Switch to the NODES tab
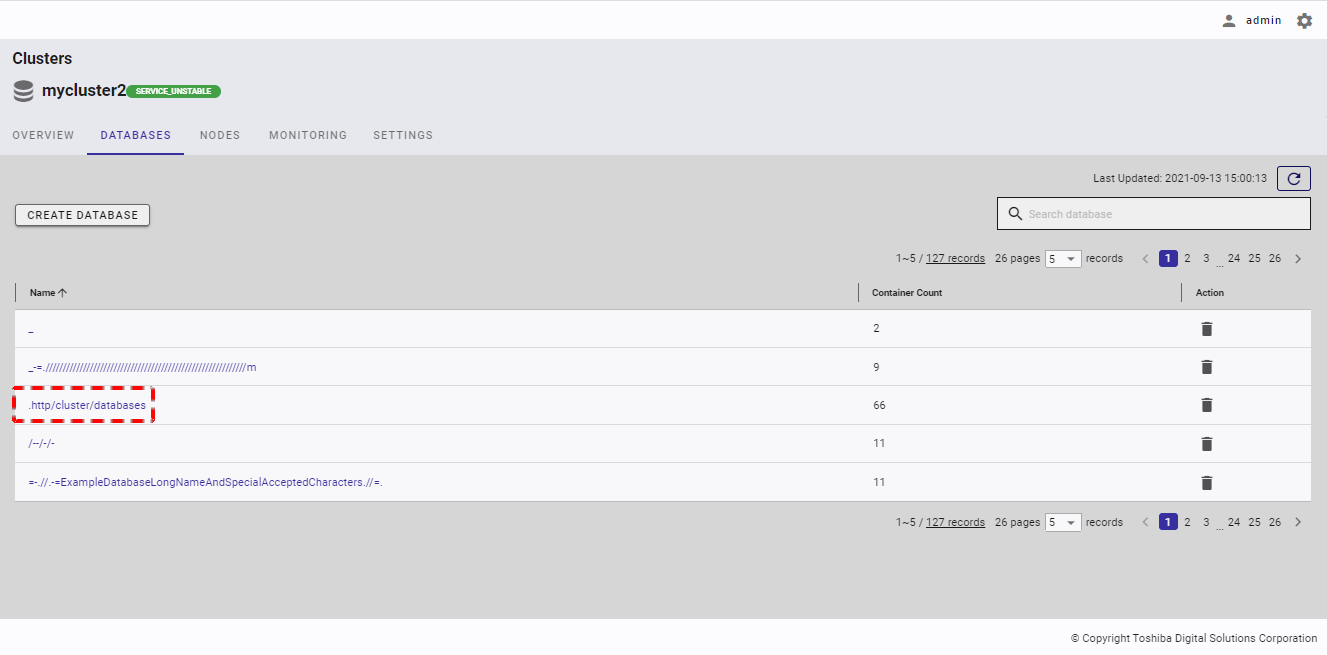 click(220, 135)
